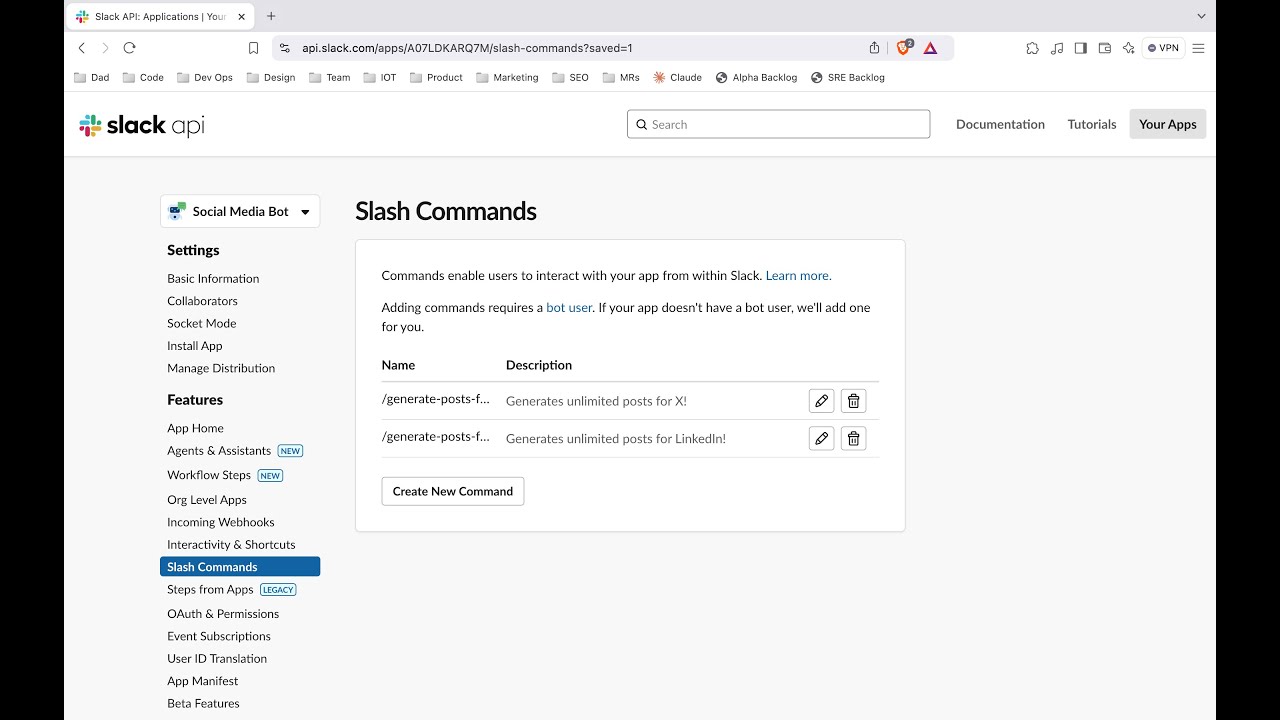
Task: Open User ID Translation feature
Action: pos(217,658)
